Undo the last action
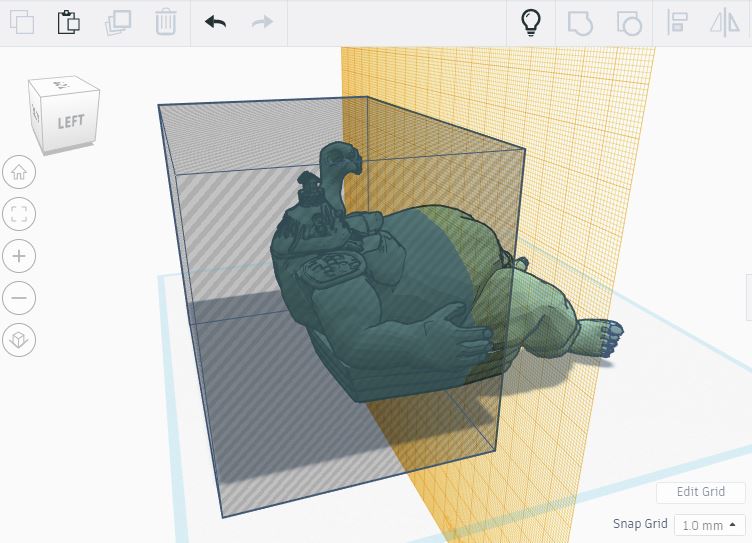The width and height of the screenshot is (752, 543). click(x=215, y=22)
